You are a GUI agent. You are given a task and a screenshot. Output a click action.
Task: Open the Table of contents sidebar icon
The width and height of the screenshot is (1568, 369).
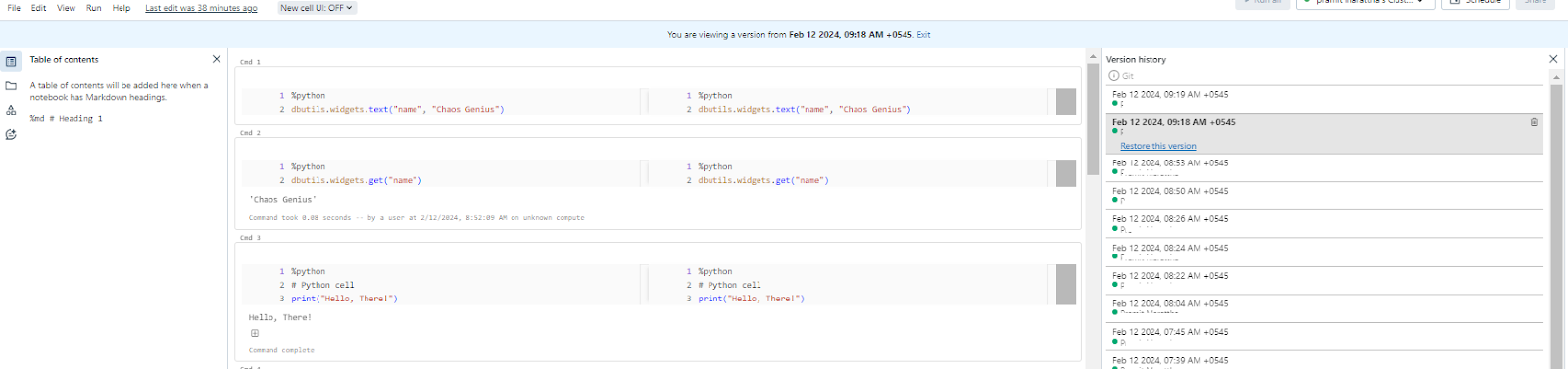(11, 61)
